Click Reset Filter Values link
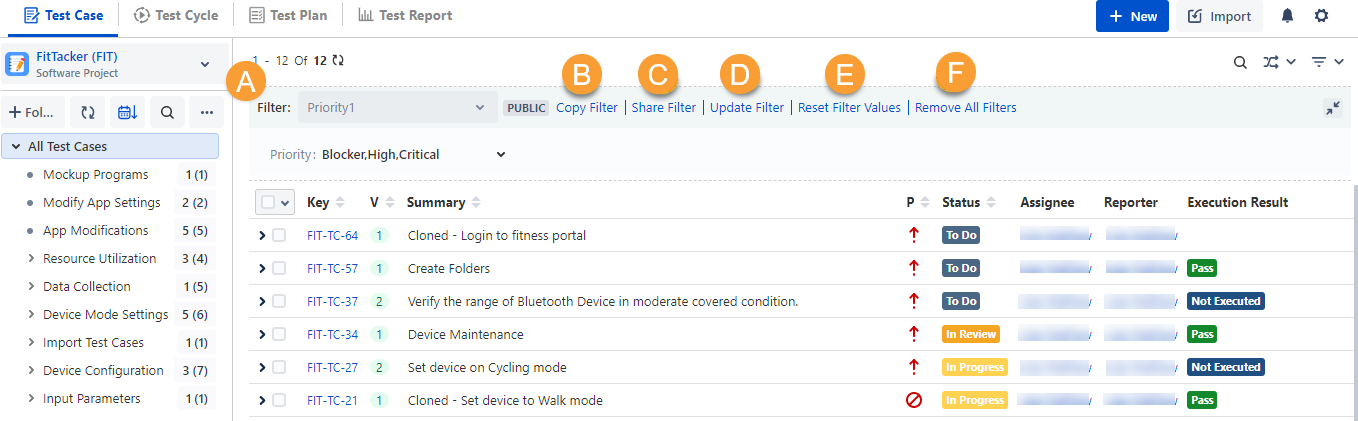The height and width of the screenshot is (421, 1358). click(x=849, y=107)
